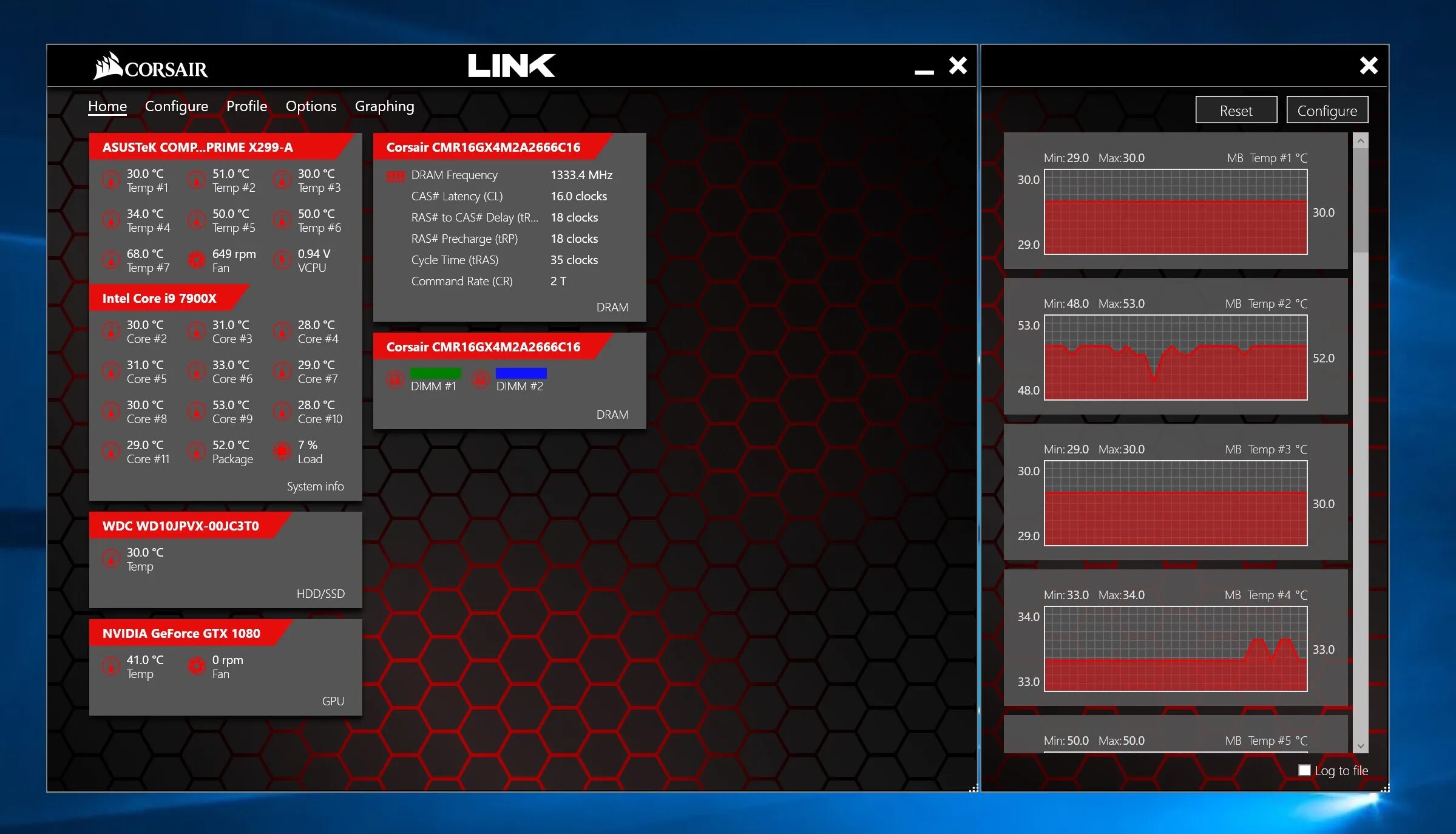Screen dimensions: 1456x834
Task: Click the MB Temp #1 graph
Action: (1176, 212)
